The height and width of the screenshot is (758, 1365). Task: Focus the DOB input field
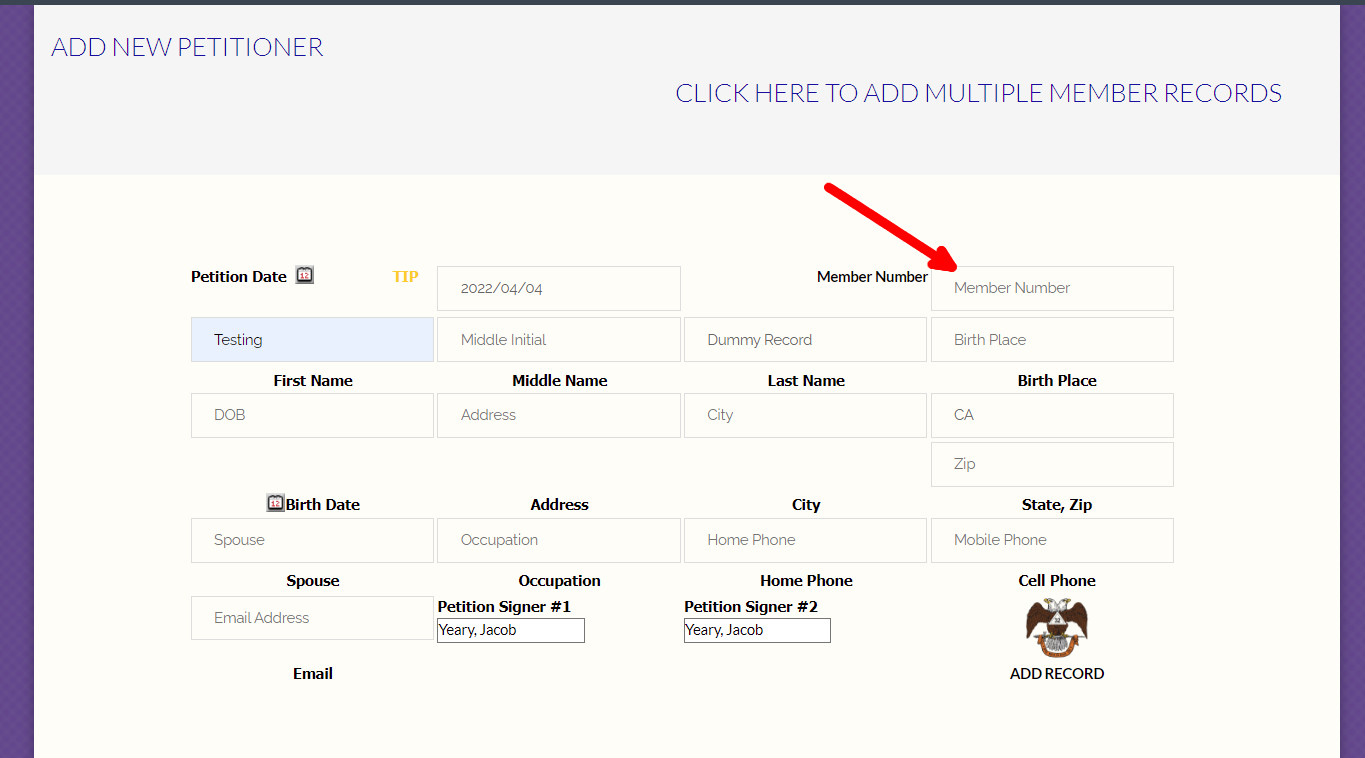tap(312, 415)
